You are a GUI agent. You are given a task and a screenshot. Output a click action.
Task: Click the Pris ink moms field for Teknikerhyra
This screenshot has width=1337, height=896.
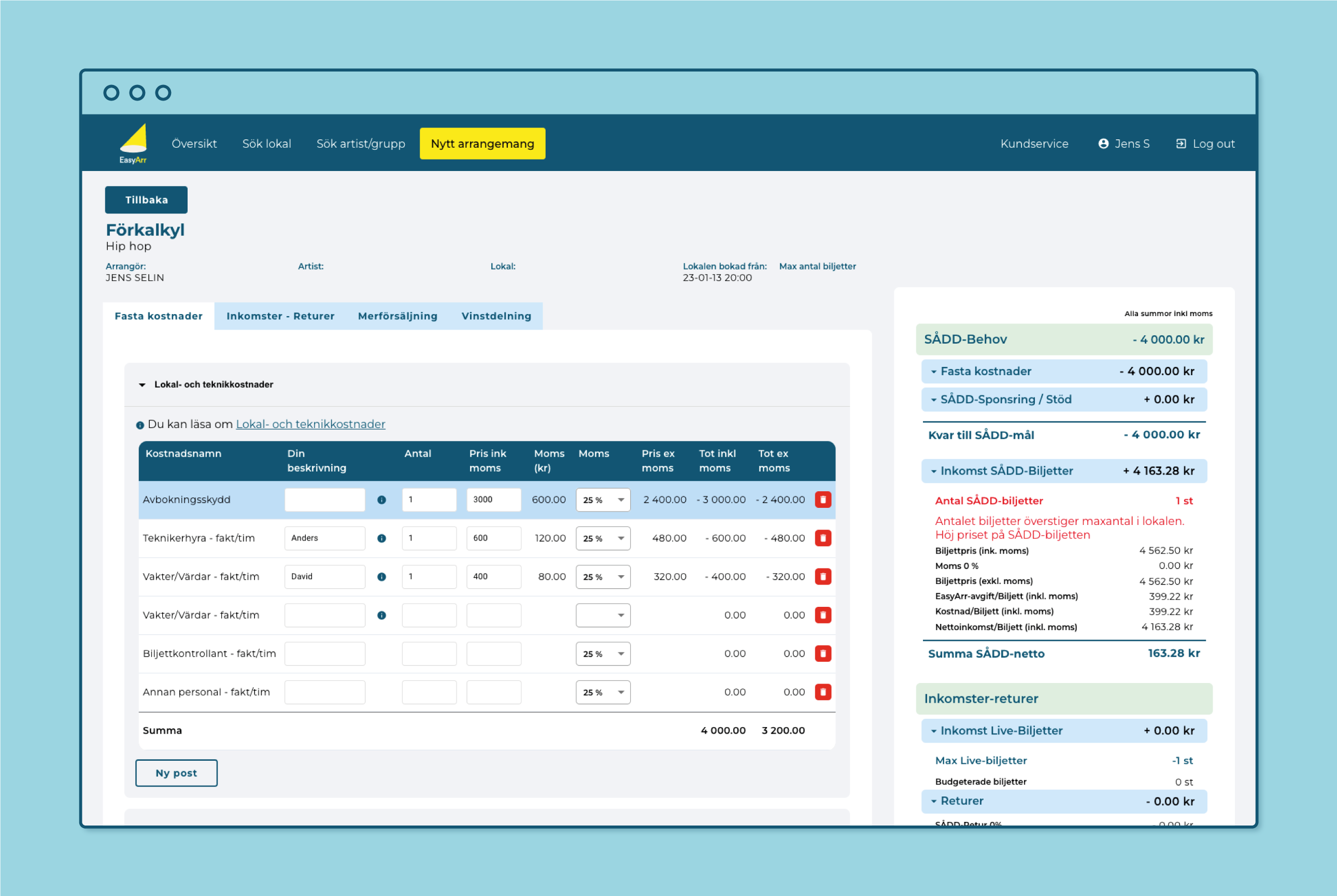[493, 538]
